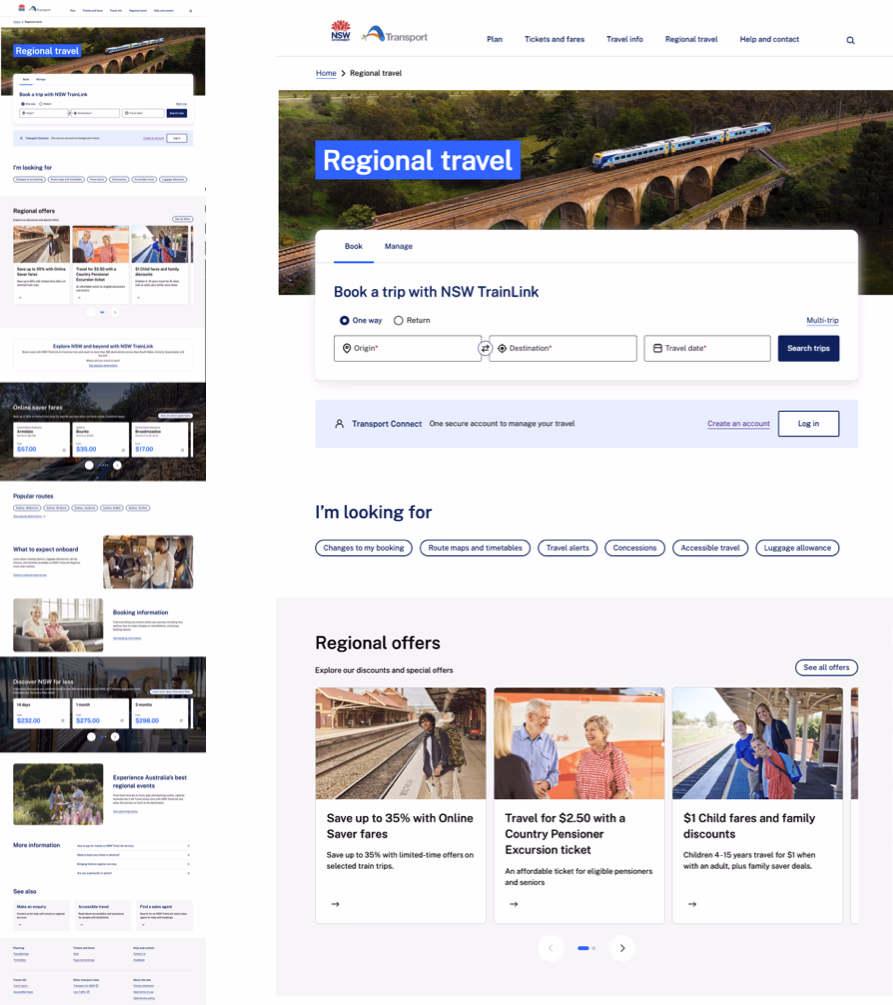893x1005 pixels.
Task: Open the Travel info menu in the enlarged header
Action: (624, 39)
